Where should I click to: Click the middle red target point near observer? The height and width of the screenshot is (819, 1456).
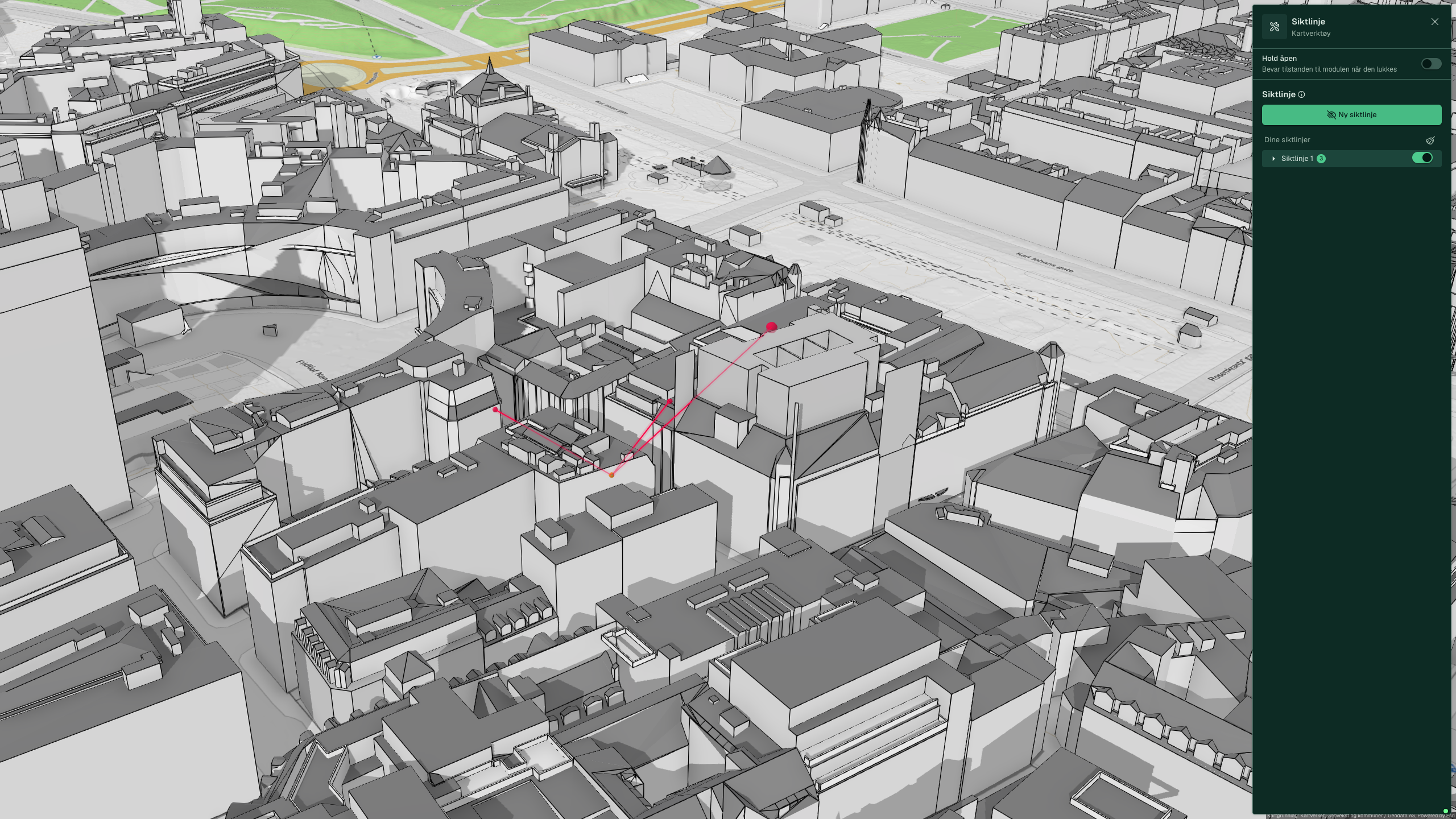coord(670,402)
